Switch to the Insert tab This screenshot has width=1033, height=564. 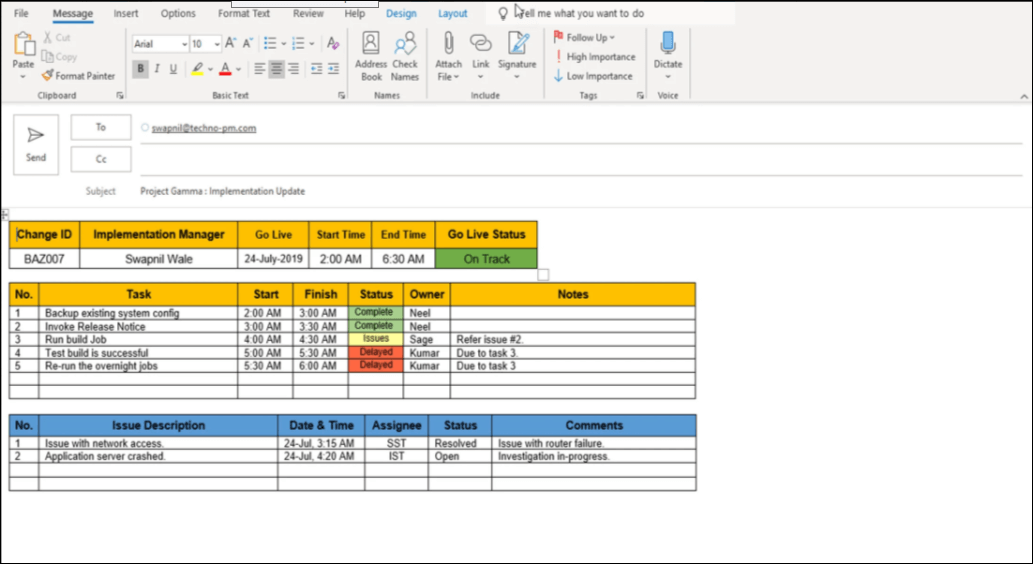pos(126,14)
